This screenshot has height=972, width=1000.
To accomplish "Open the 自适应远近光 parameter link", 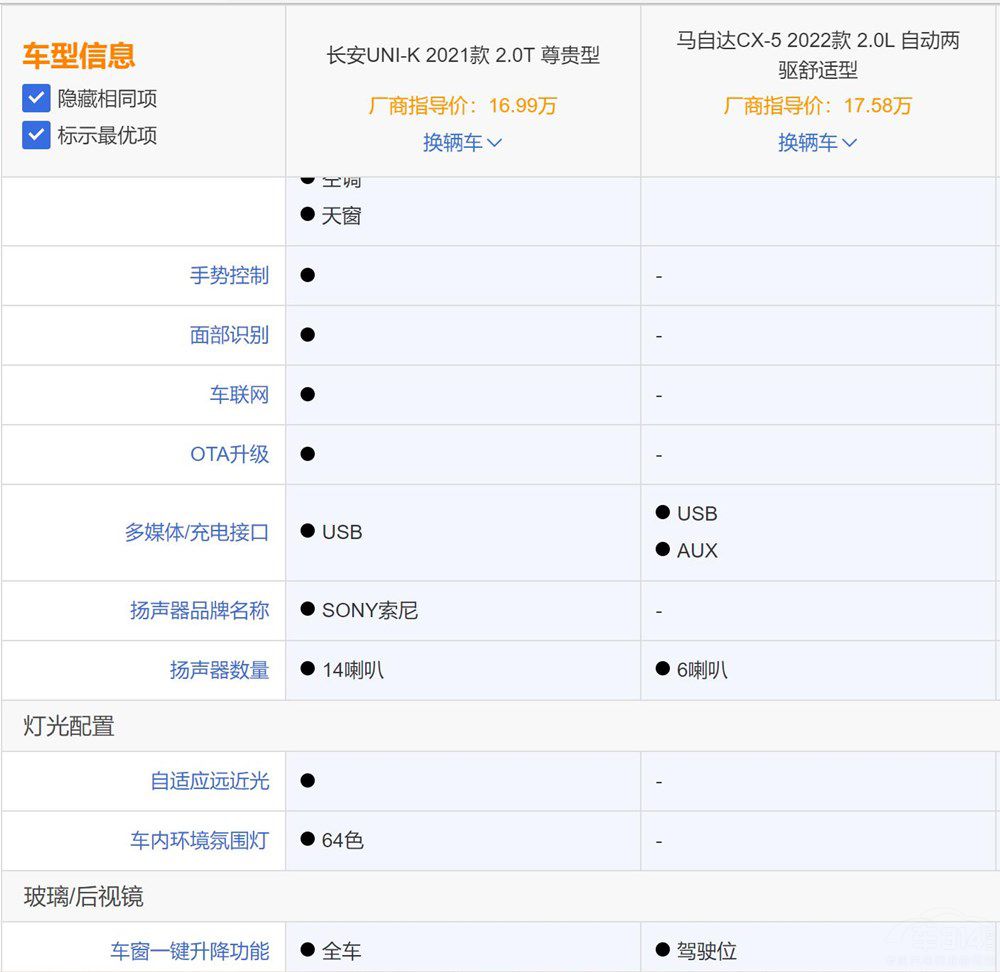I will click(209, 780).
